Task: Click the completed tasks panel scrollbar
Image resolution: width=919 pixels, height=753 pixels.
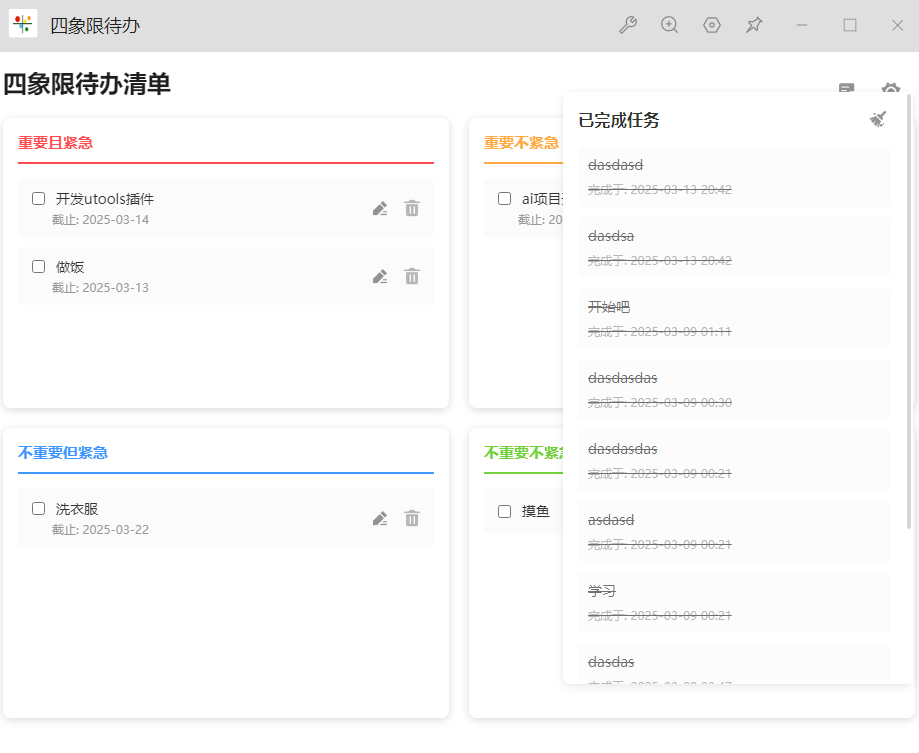Action: (909, 311)
